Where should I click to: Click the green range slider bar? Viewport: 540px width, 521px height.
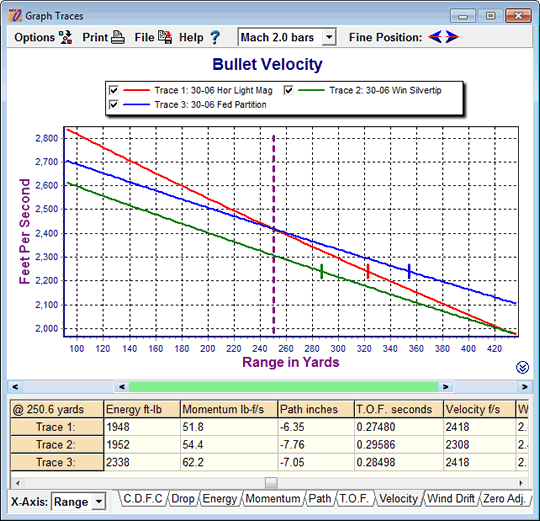[284, 387]
